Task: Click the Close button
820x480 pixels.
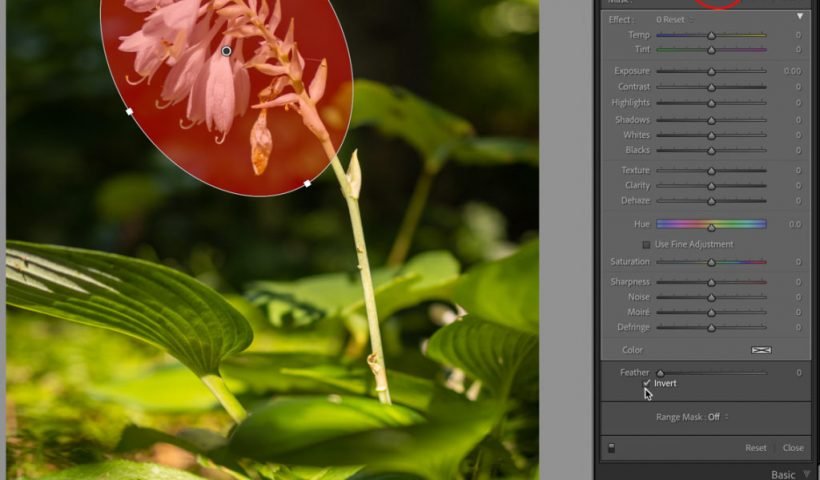Action: 793,448
